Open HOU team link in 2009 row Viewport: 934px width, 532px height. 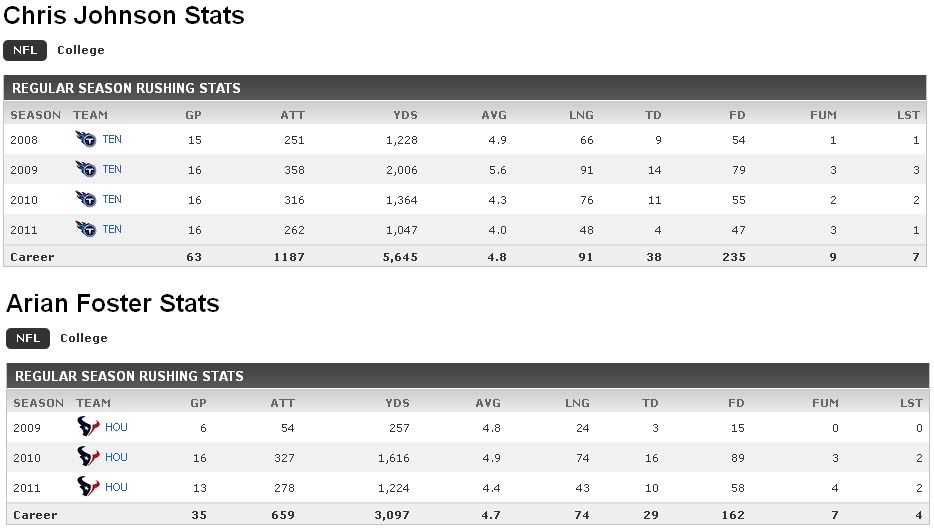(116, 427)
